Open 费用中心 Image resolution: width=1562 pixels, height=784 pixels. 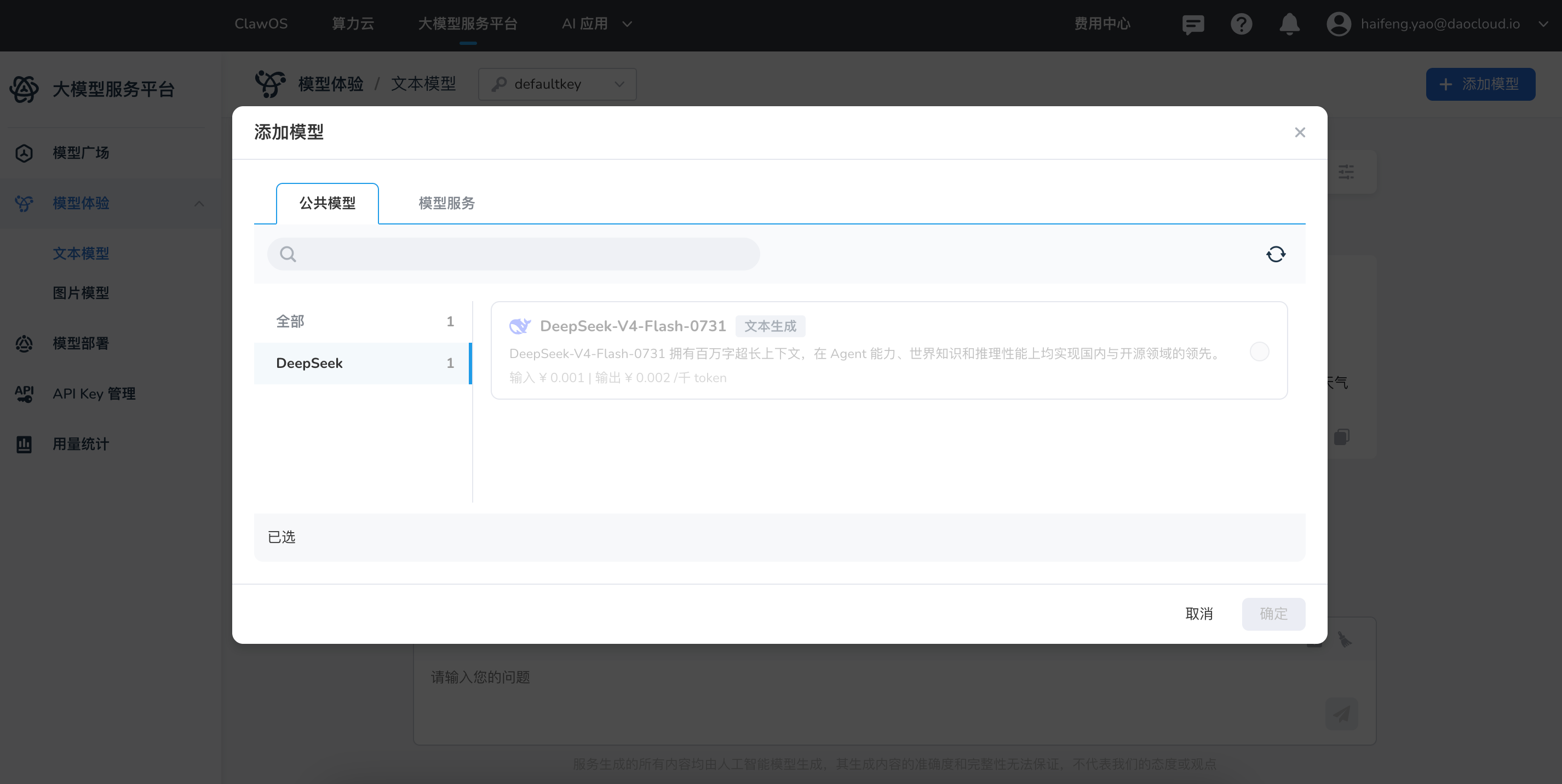1102,24
